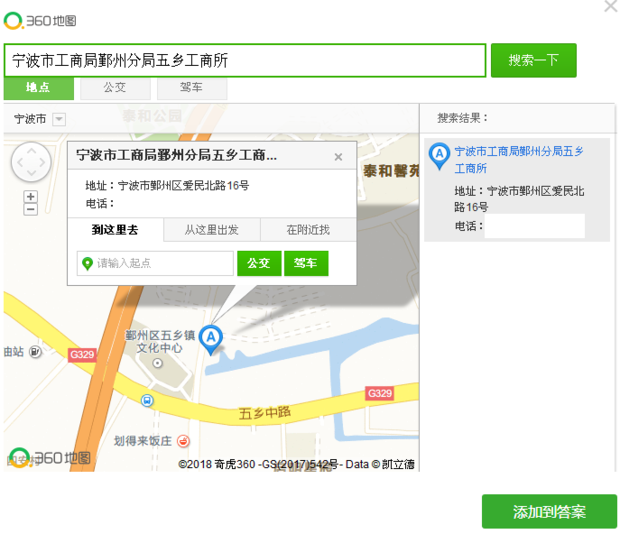Close the map info popup

[338, 157]
